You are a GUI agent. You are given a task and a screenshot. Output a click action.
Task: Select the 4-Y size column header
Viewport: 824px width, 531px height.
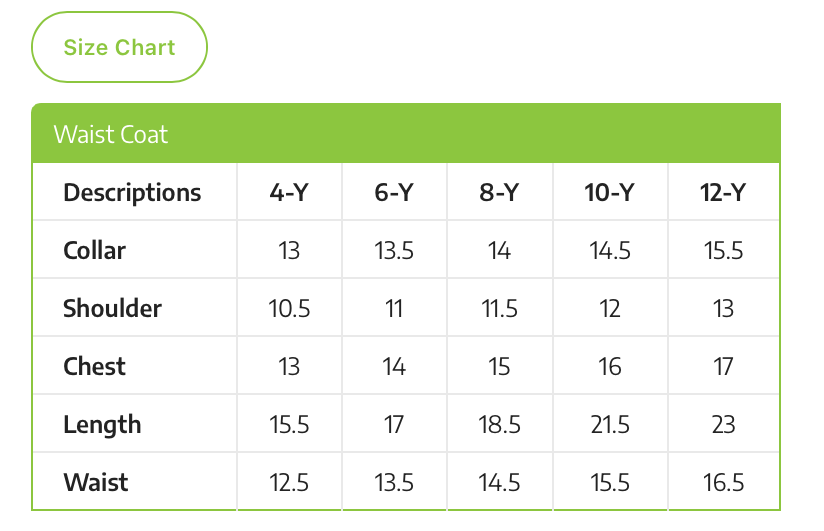(289, 192)
